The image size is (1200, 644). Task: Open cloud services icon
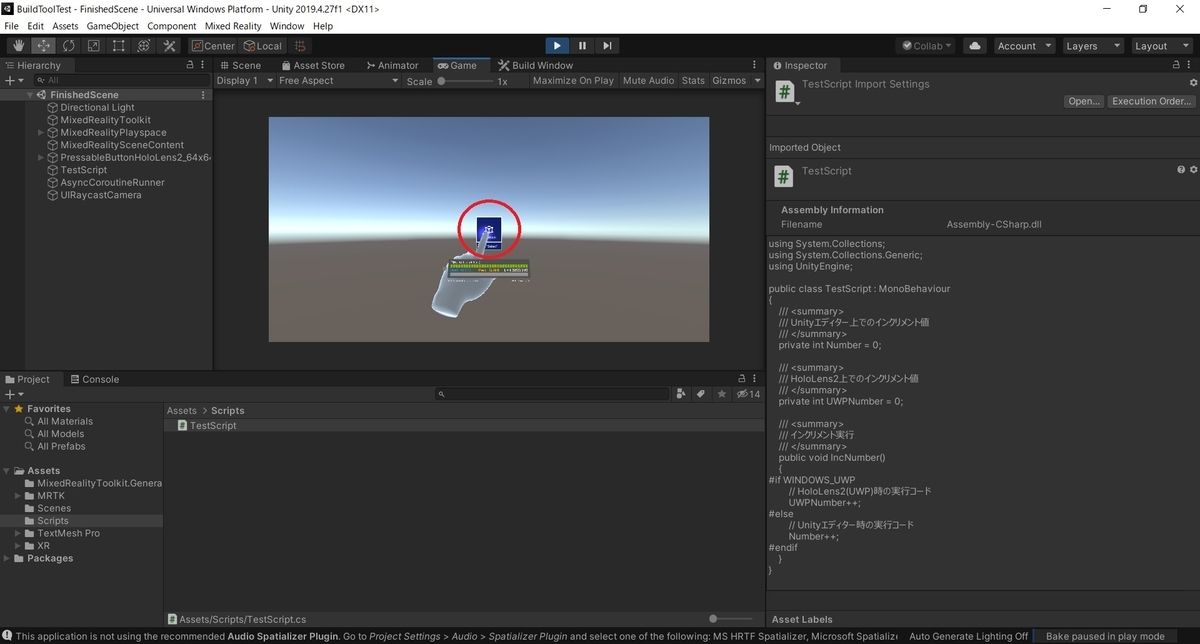pos(975,46)
